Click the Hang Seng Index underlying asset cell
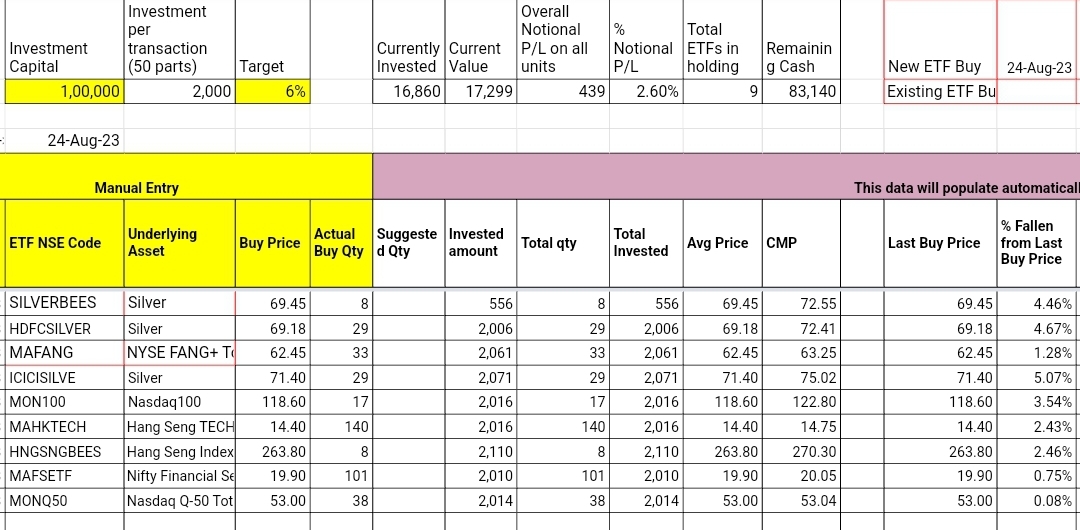 (180, 452)
